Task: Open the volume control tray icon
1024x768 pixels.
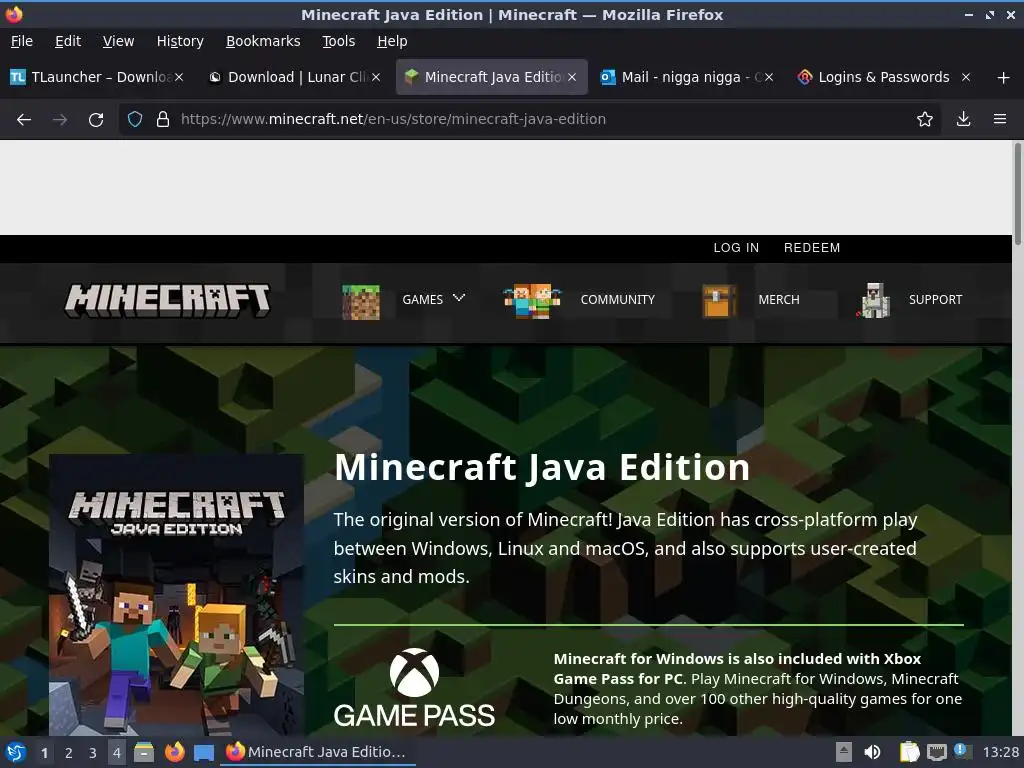Action: coord(872,752)
